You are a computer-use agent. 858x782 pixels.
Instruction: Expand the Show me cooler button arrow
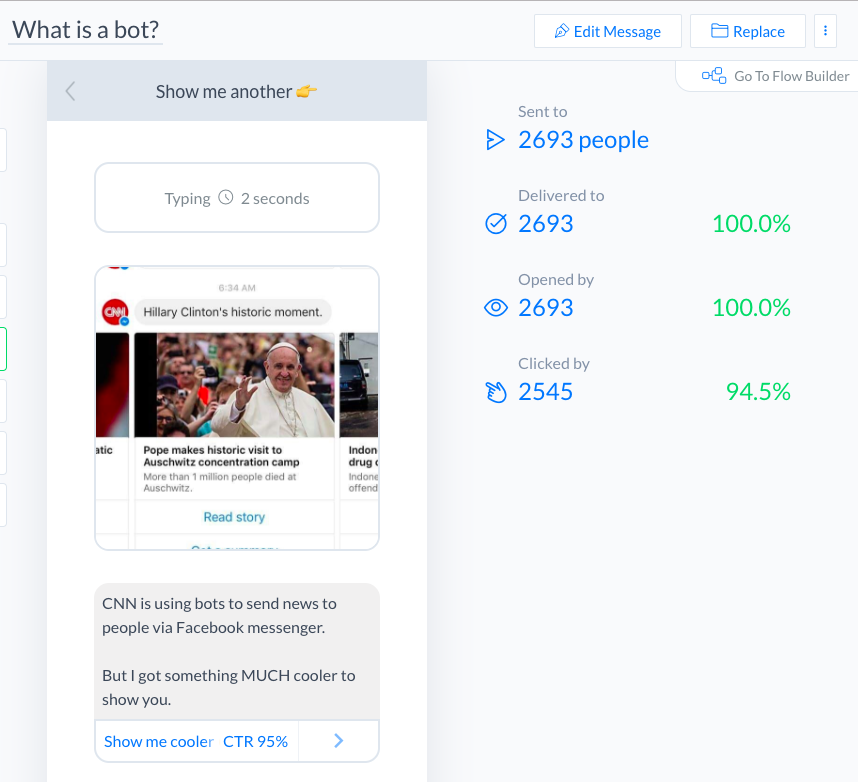[339, 741]
